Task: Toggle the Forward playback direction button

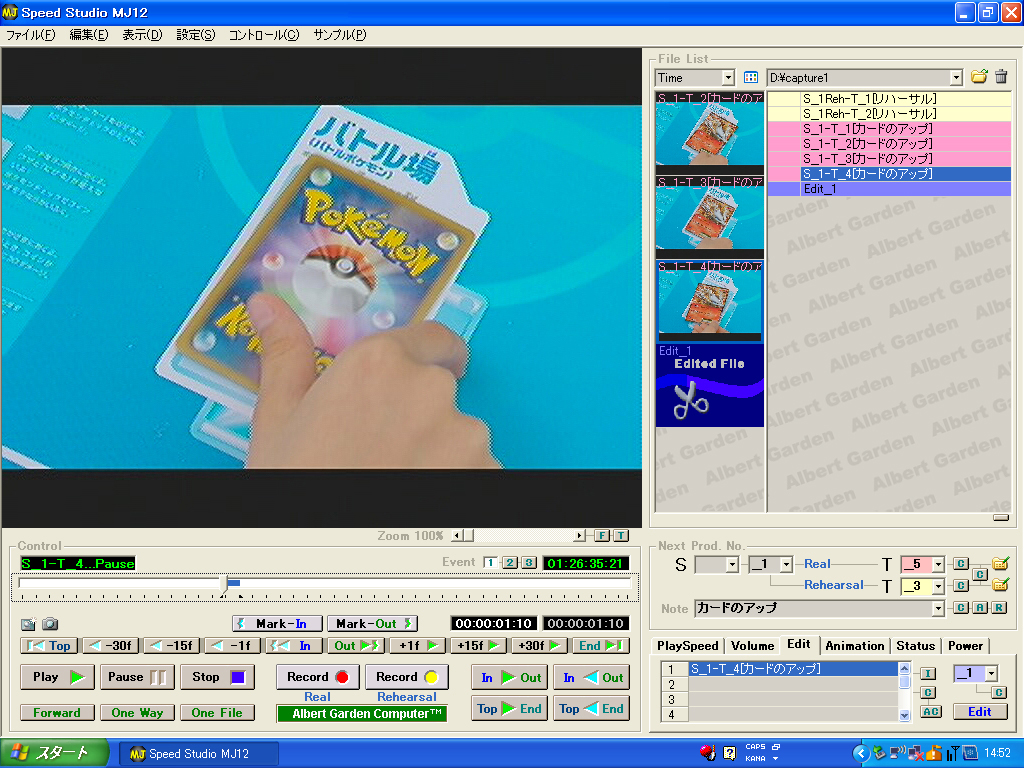Action: (x=57, y=712)
